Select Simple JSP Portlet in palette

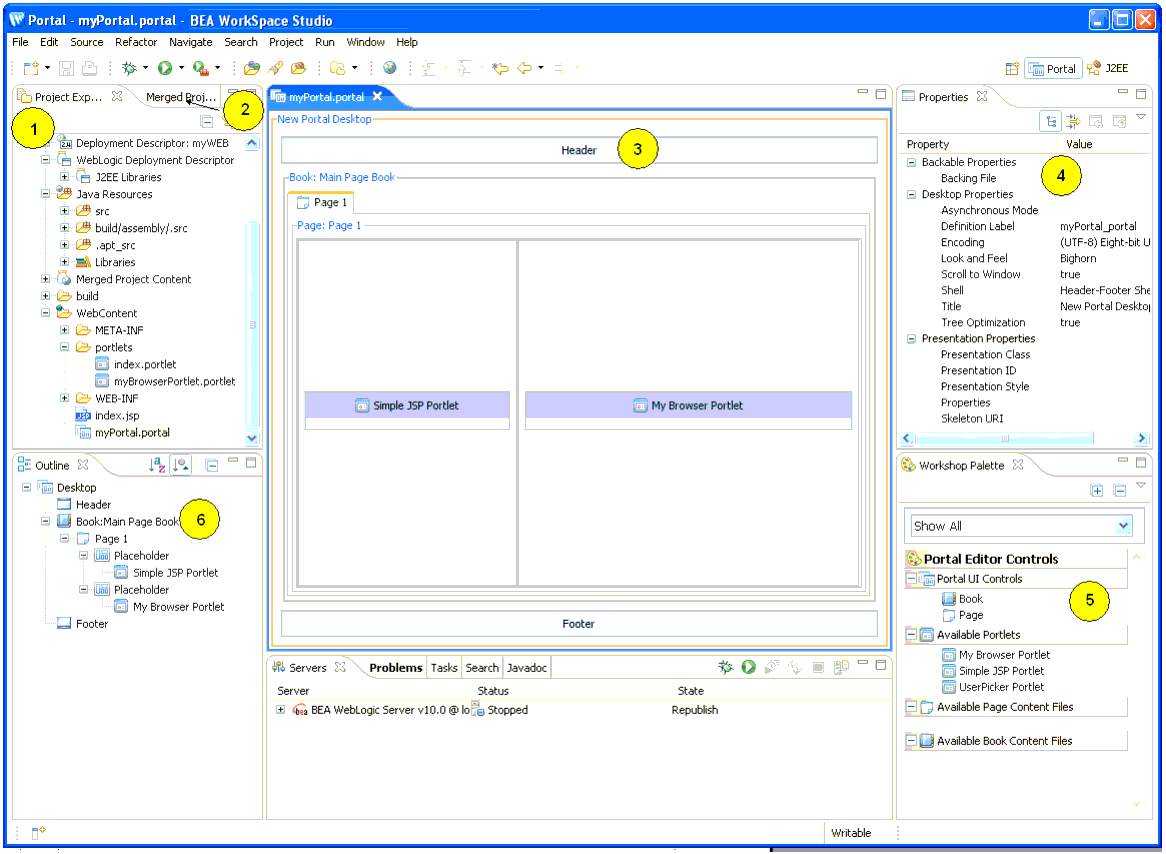tap(993, 671)
